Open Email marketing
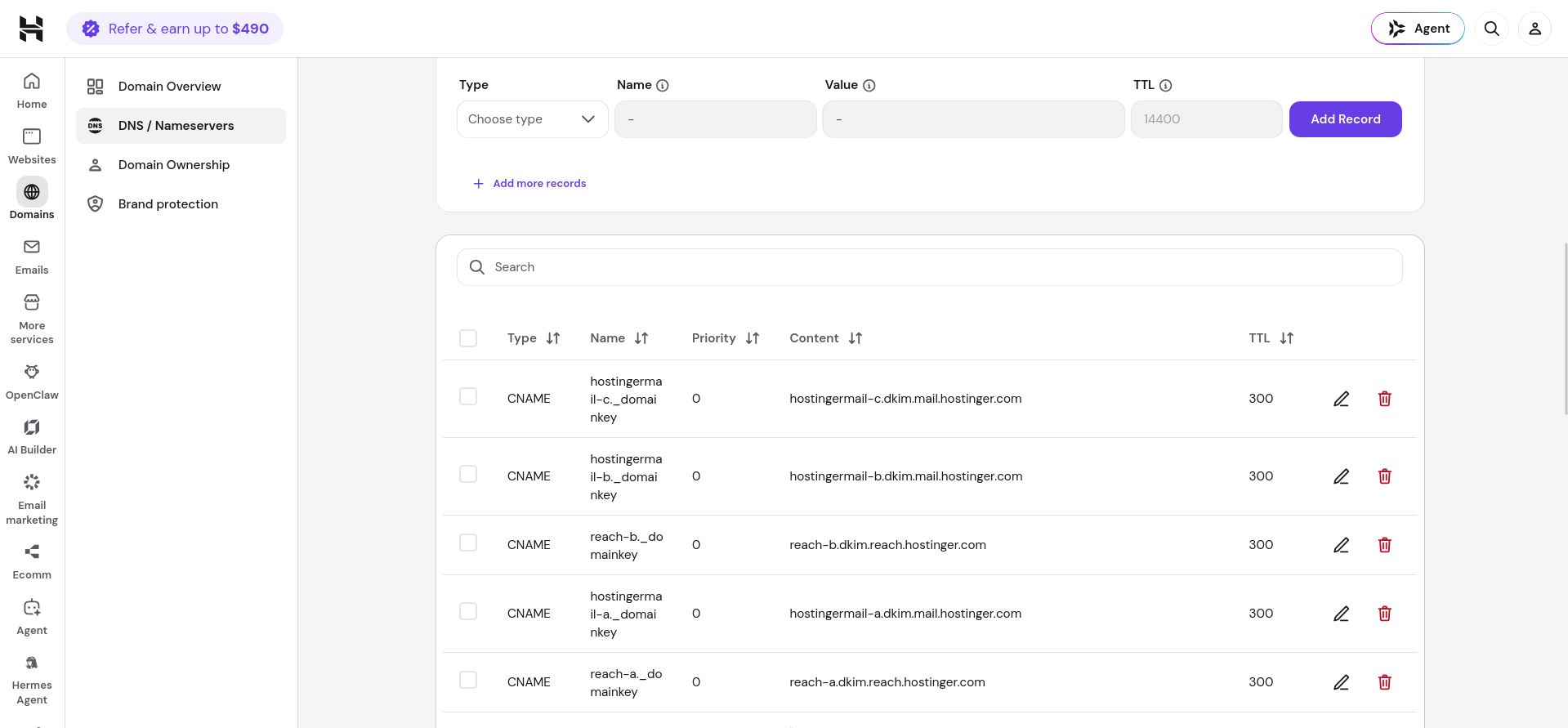 32,499
